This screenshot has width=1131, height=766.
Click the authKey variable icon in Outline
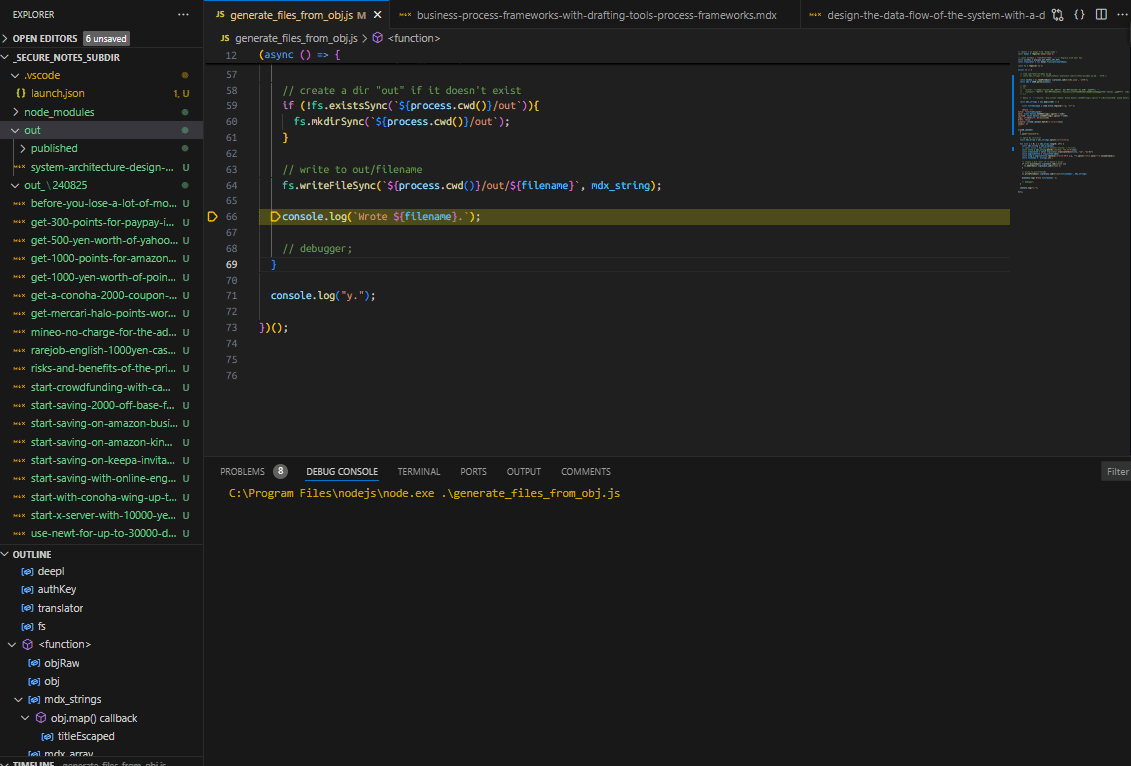[28, 590]
